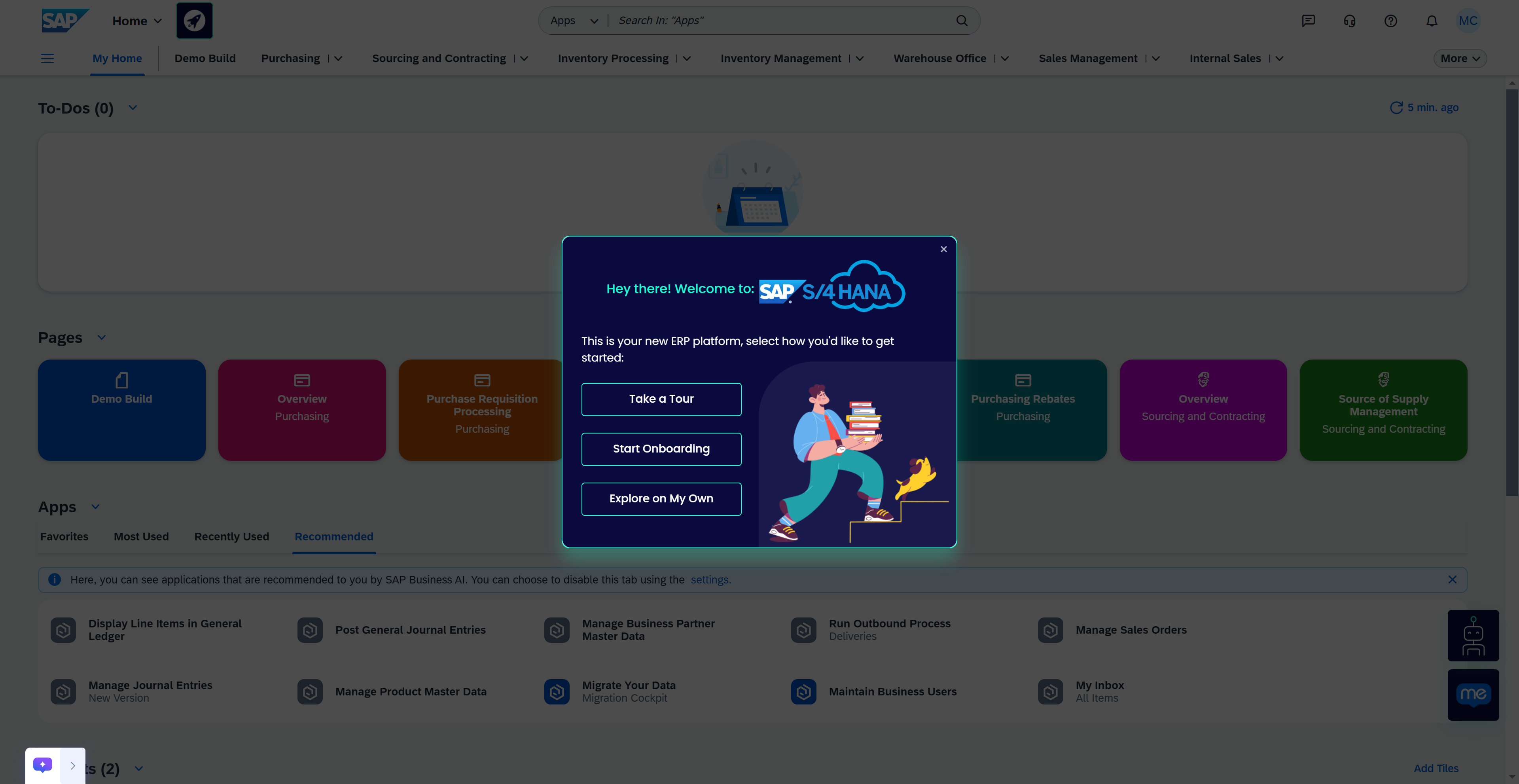The image size is (1519, 784).
Task: Switch to Favorites tab
Action: point(64,536)
